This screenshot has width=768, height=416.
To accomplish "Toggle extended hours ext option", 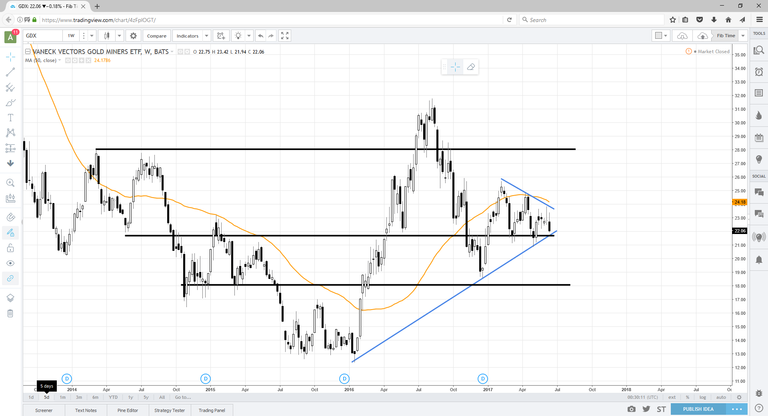I will coord(672,397).
